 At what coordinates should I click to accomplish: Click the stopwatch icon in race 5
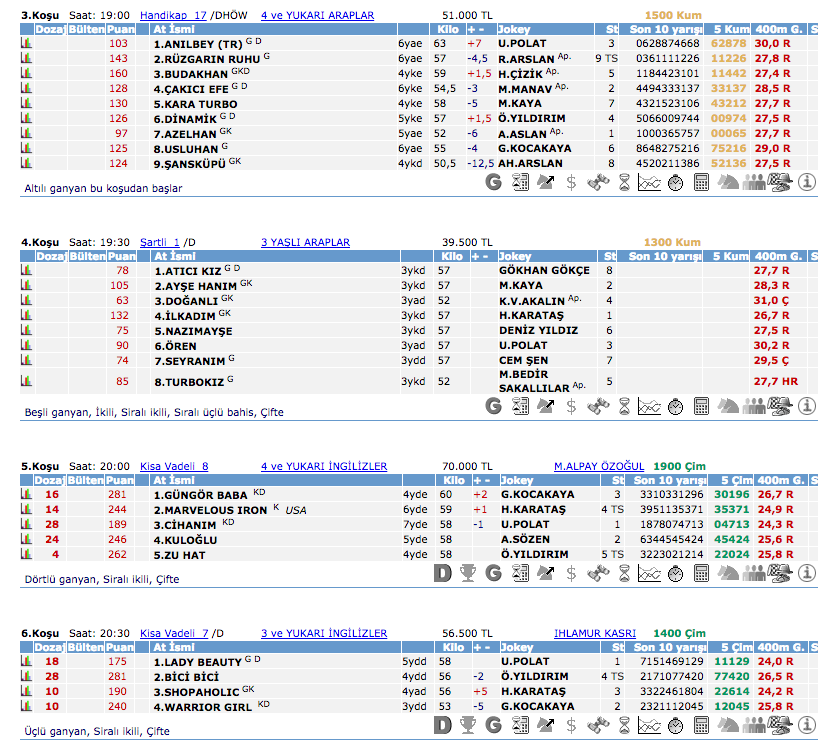pyautogui.click(x=675, y=573)
